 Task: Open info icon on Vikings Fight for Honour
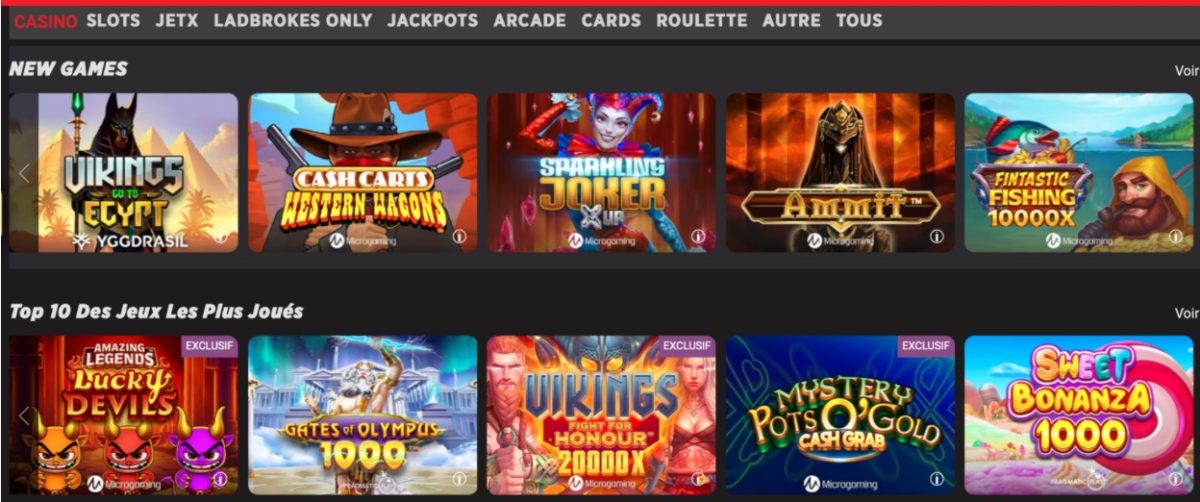(698, 479)
